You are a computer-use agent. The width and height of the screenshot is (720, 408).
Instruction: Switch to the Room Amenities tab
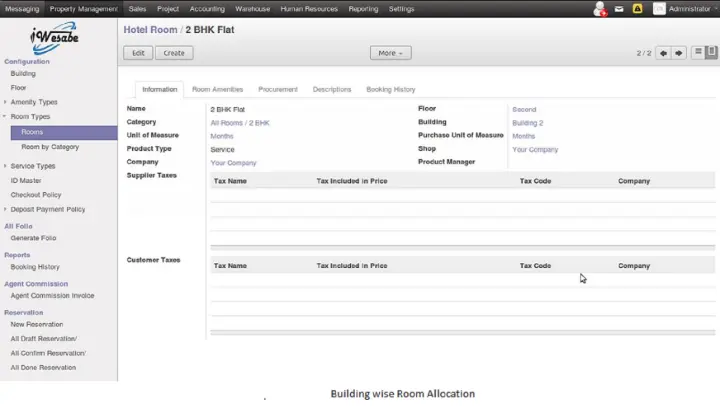pos(217,89)
